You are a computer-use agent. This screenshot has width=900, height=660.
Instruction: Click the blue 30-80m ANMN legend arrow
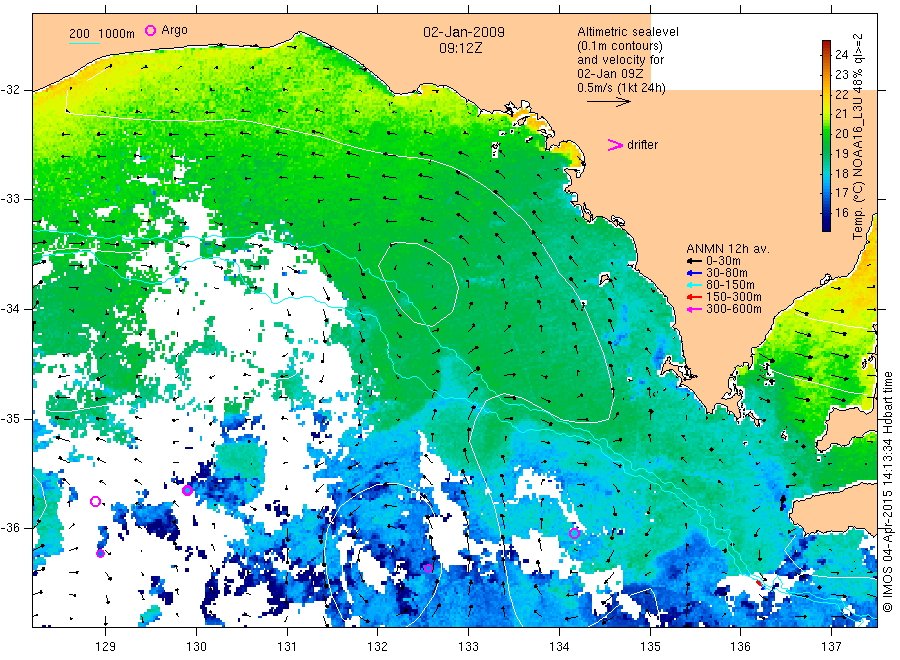pyautogui.click(x=694, y=273)
